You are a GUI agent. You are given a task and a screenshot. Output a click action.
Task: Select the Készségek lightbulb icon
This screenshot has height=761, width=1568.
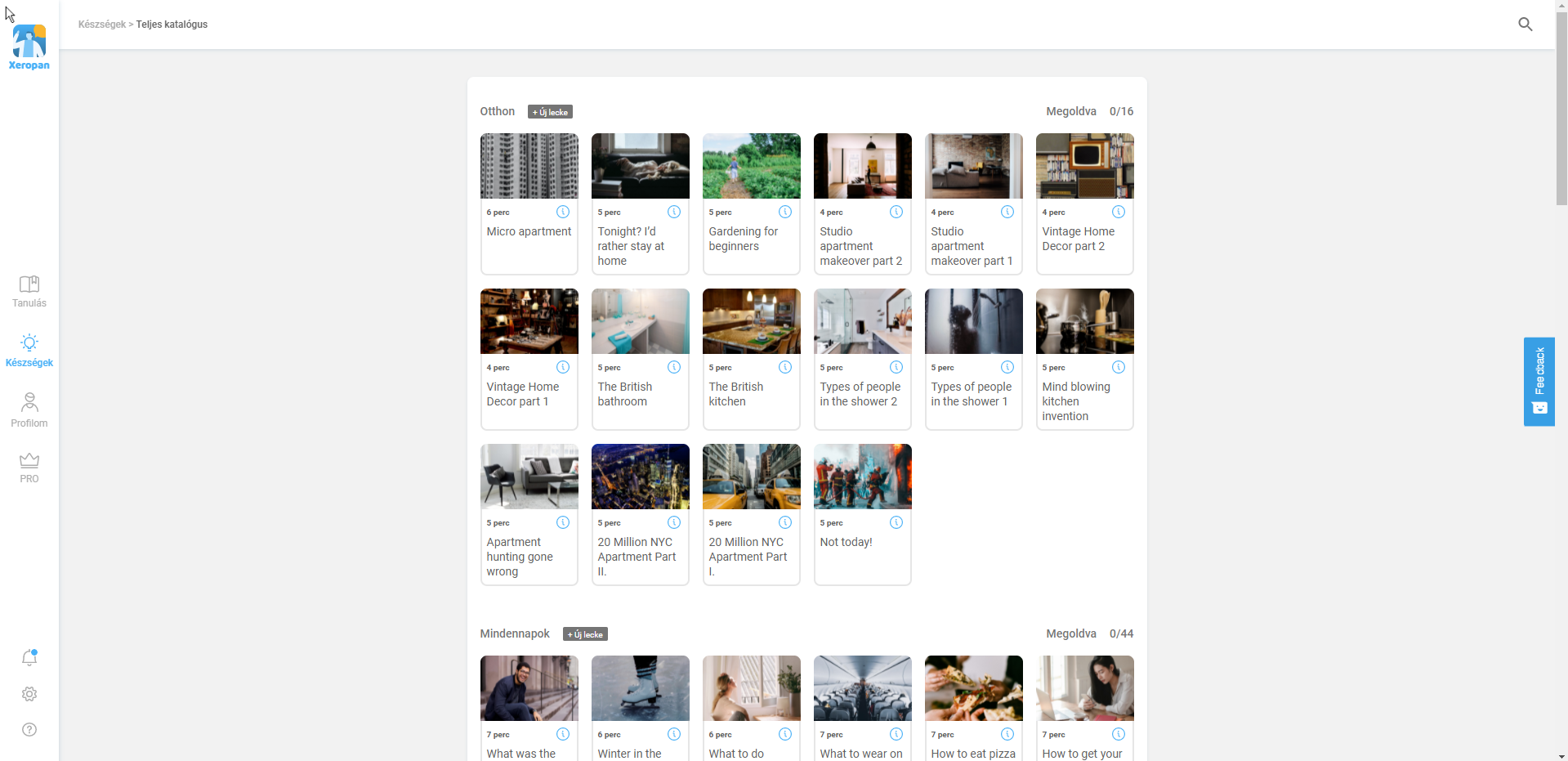[x=29, y=342]
